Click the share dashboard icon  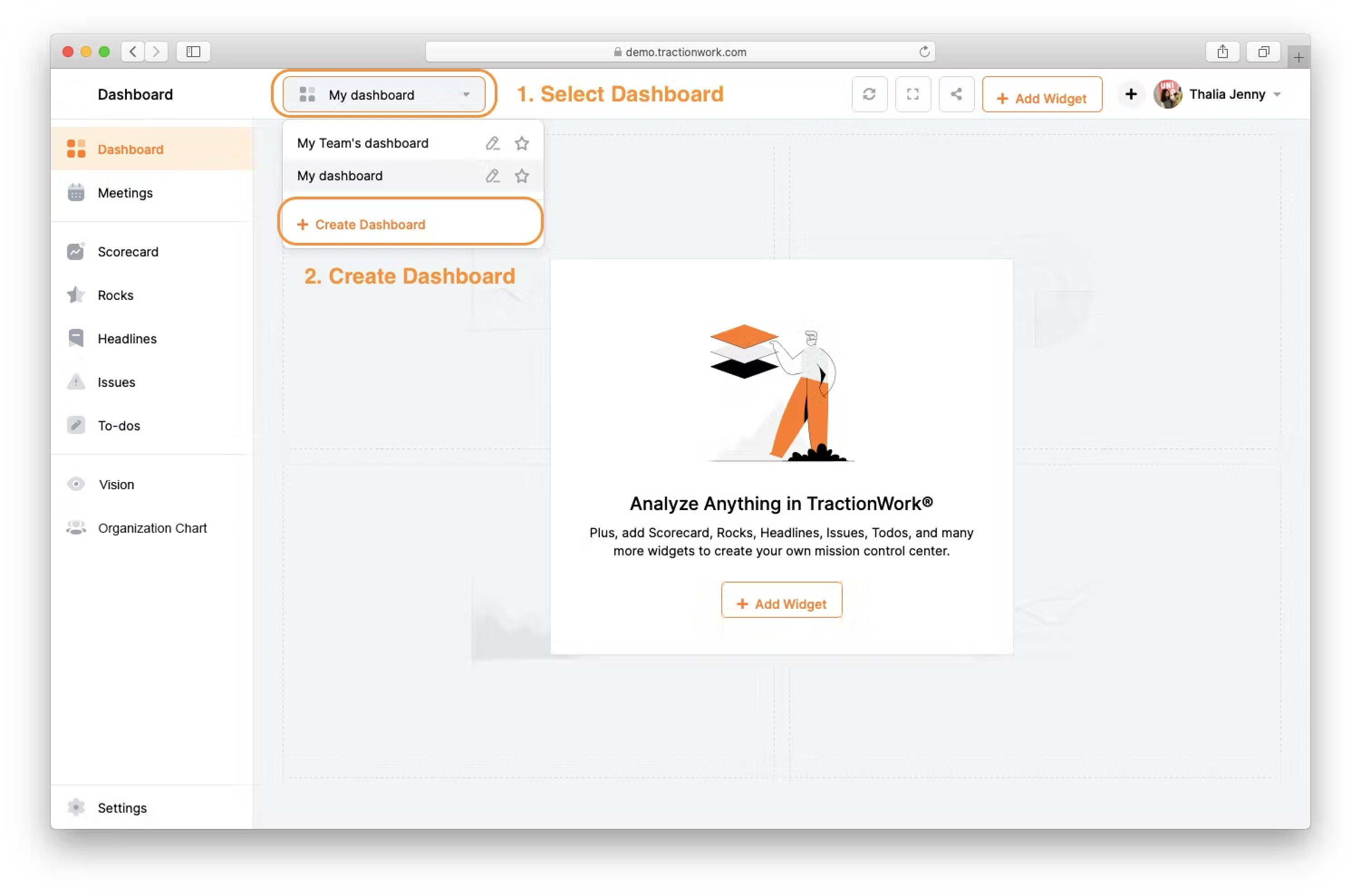(956, 94)
